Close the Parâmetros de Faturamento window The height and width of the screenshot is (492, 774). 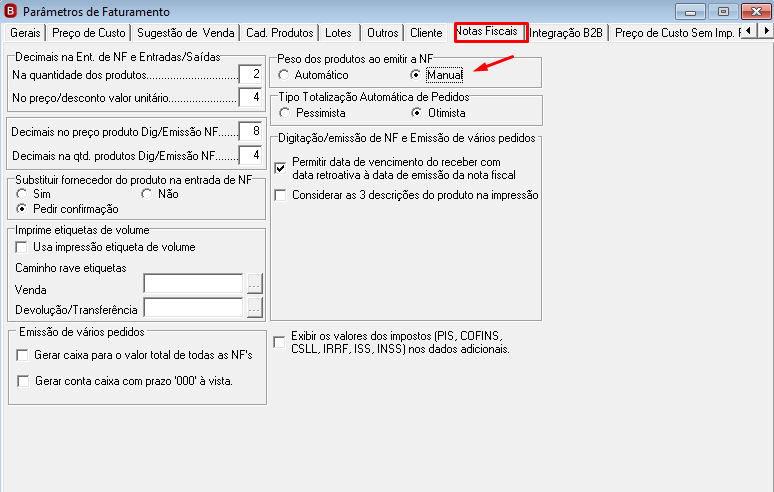[x=756, y=11]
